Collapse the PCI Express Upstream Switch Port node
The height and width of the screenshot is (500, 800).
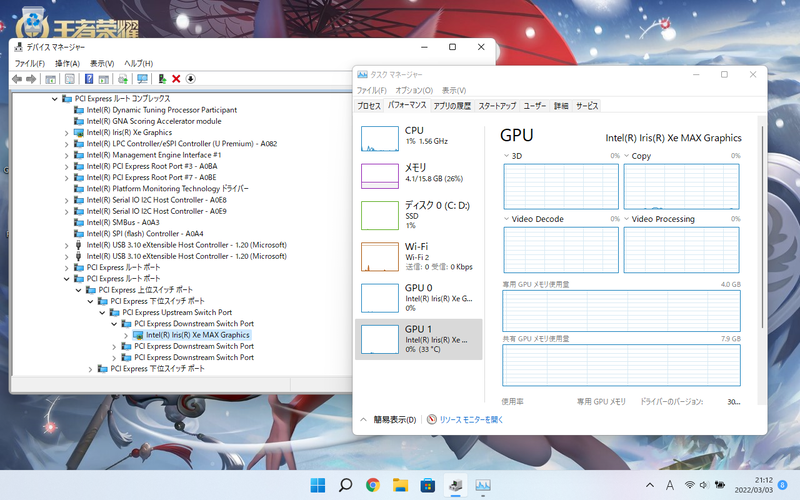[x=102, y=313]
